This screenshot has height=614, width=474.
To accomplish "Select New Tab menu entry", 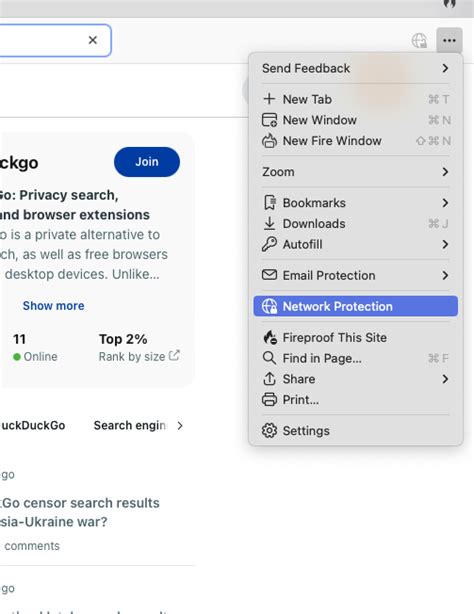I will [355, 99].
